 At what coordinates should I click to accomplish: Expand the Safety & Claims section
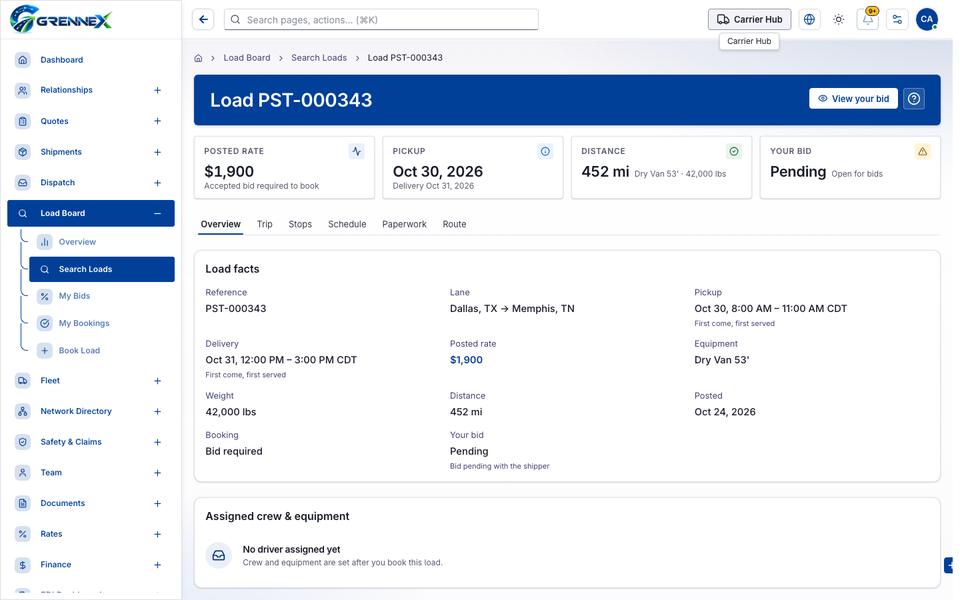click(157, 442)
